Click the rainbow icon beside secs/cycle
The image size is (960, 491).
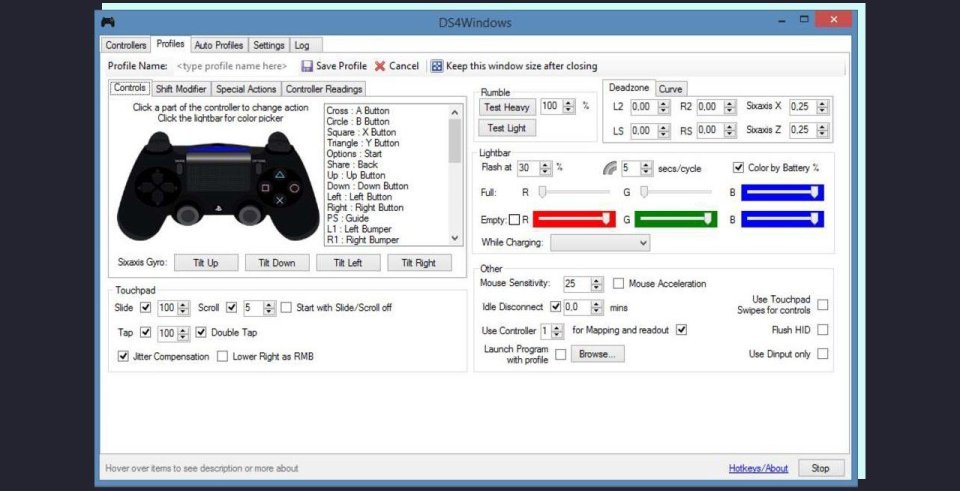(x=609, y=168)
